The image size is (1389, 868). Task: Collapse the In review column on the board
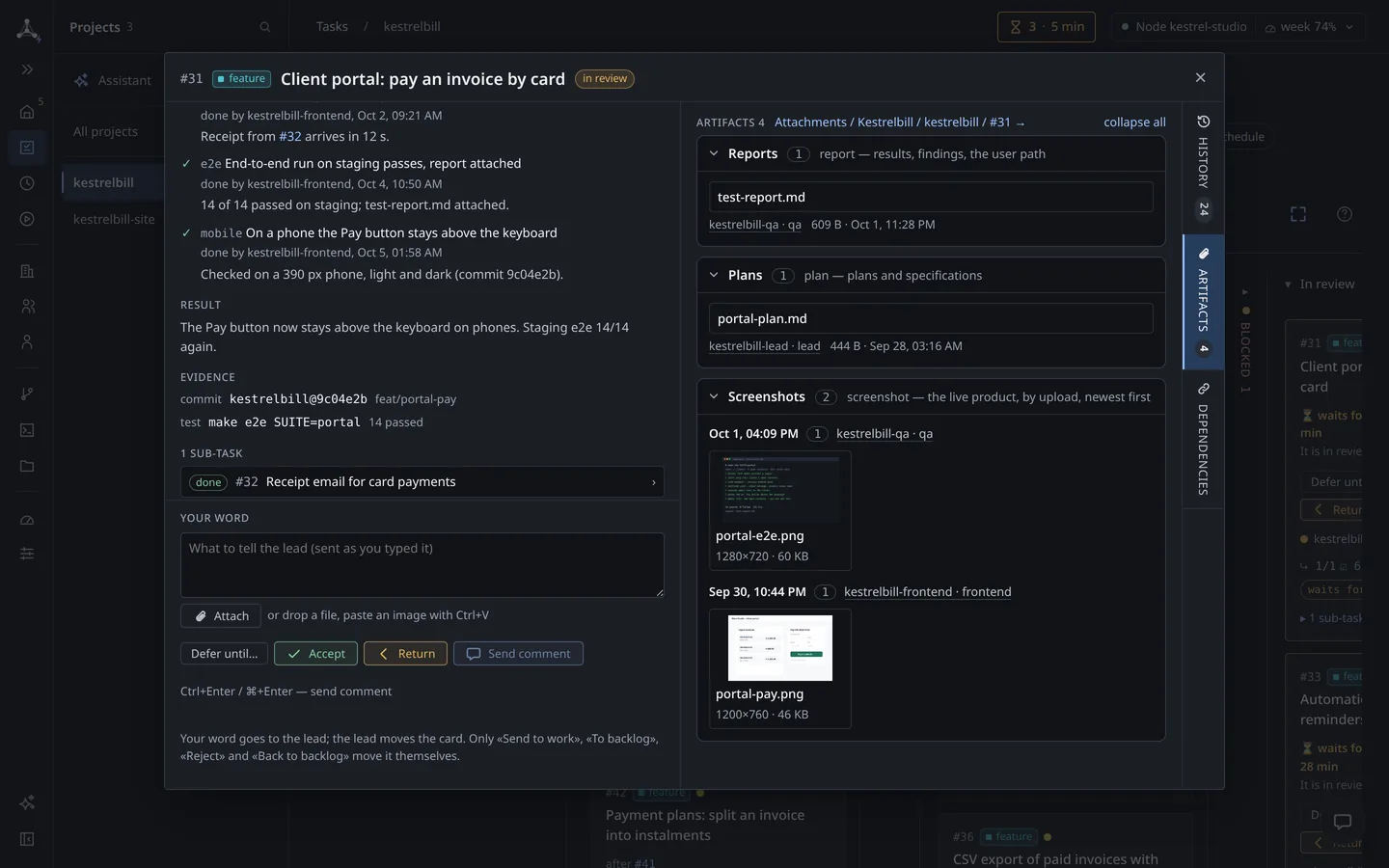(x=1288, y=285)
